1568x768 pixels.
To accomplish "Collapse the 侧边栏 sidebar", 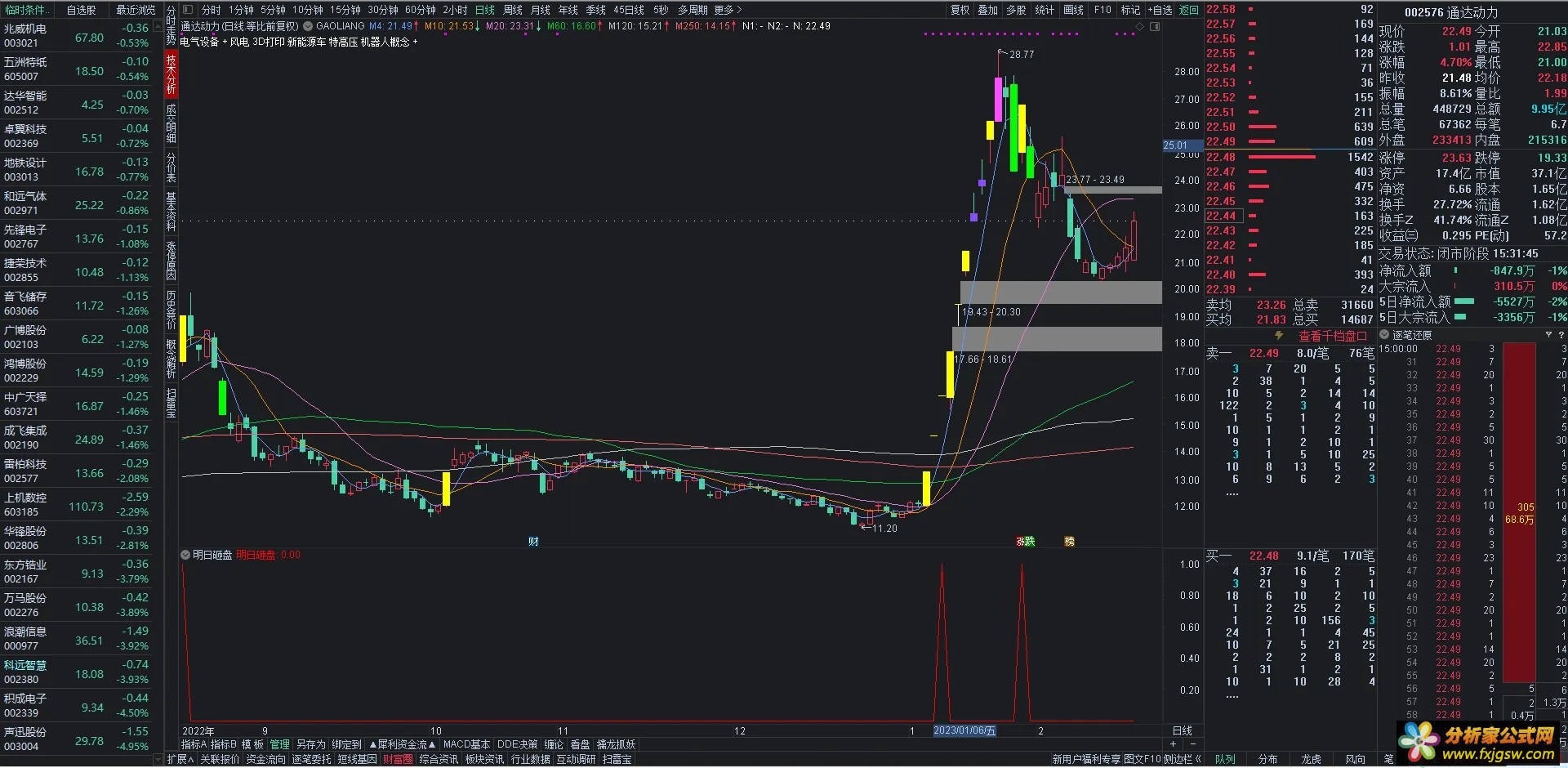I will (1182, 759).
